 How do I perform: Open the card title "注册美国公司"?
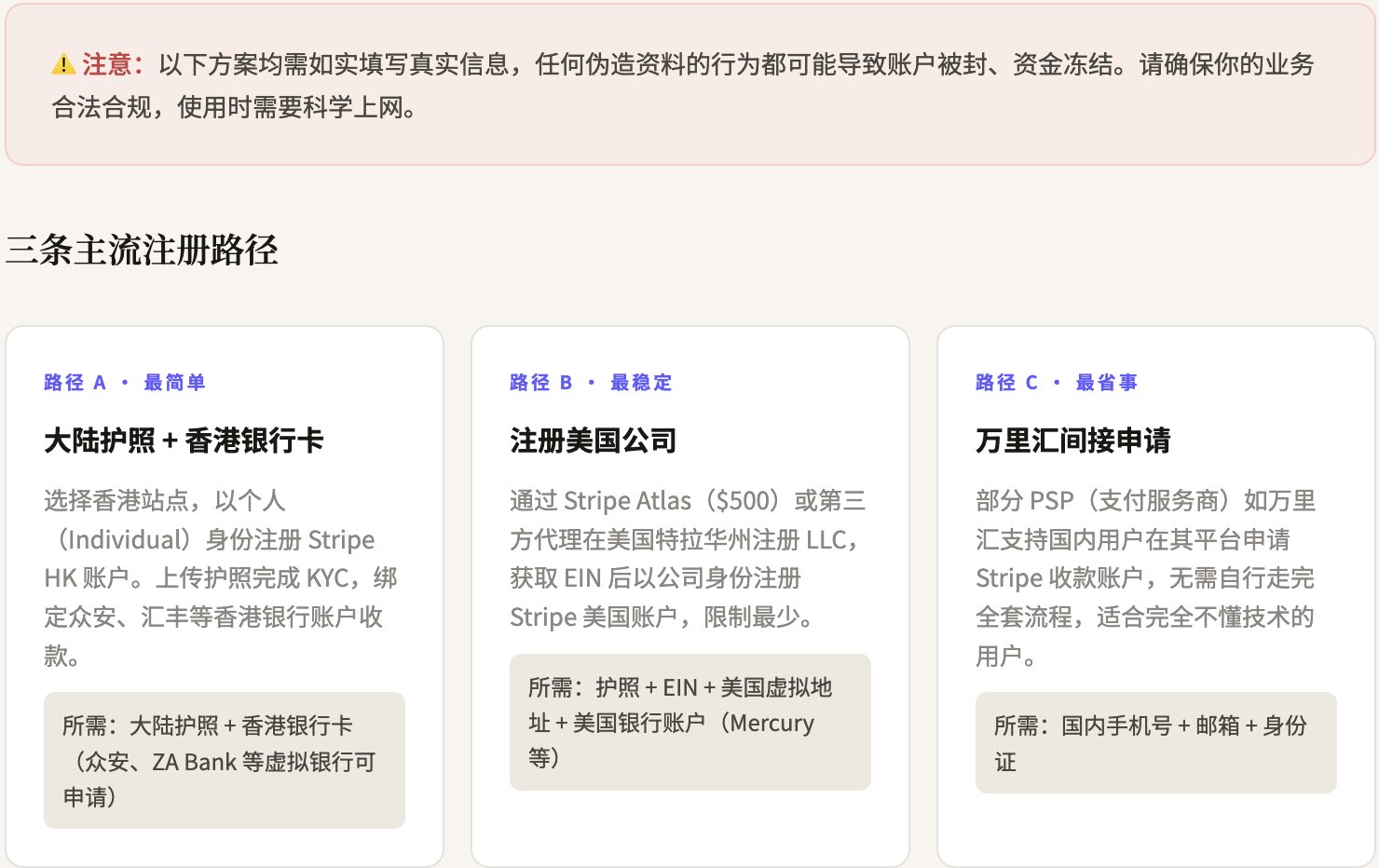pyautogui.click(x=594, y=441)
